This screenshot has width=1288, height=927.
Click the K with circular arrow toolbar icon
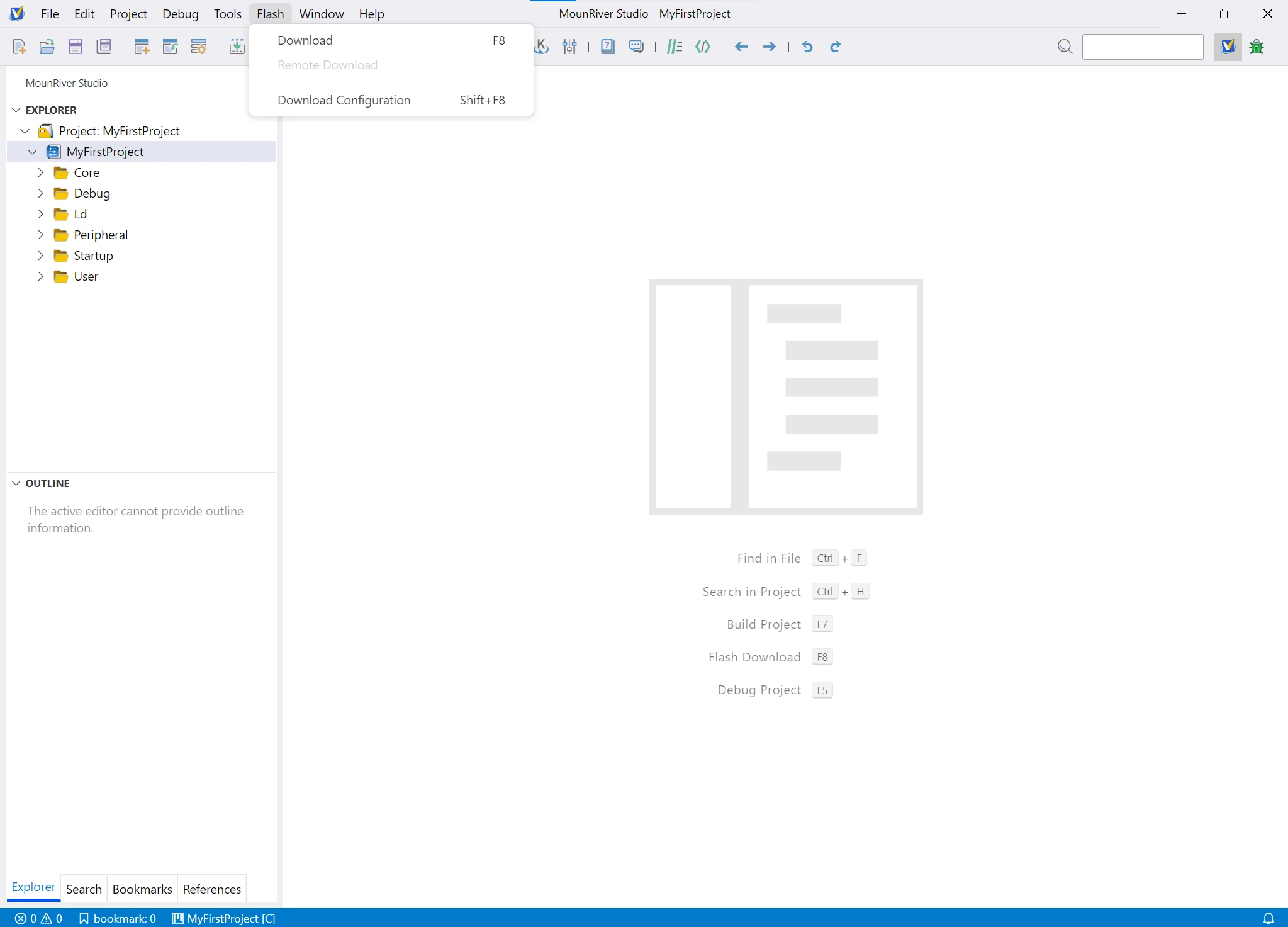542,47
